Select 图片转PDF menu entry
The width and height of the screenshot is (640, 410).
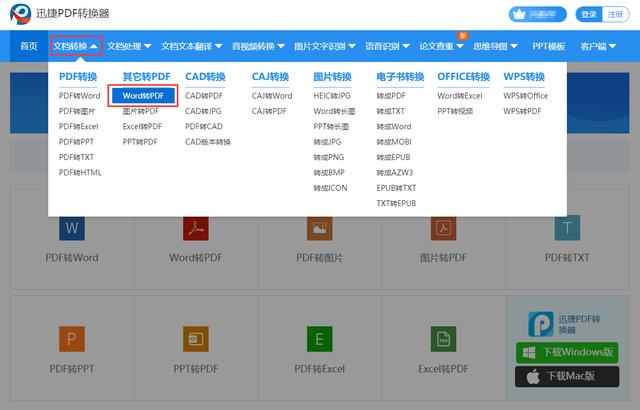[141, 111]
